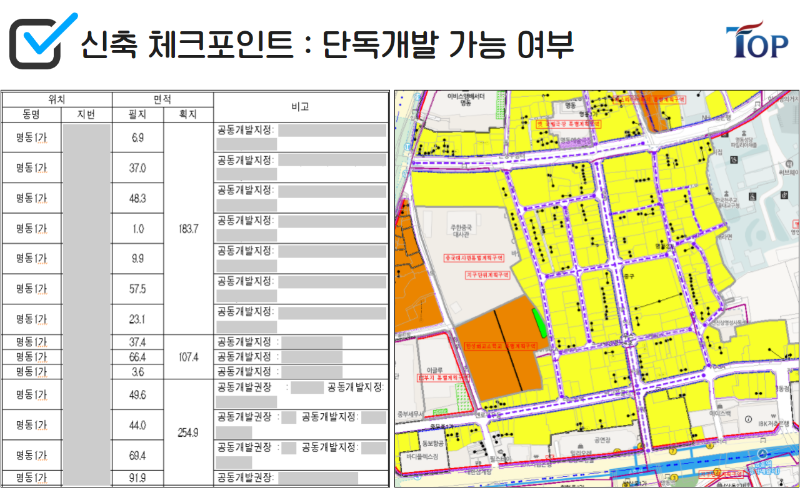Select the 위치 column header
The image size is (800, 495).
click(x=57, y=100)
